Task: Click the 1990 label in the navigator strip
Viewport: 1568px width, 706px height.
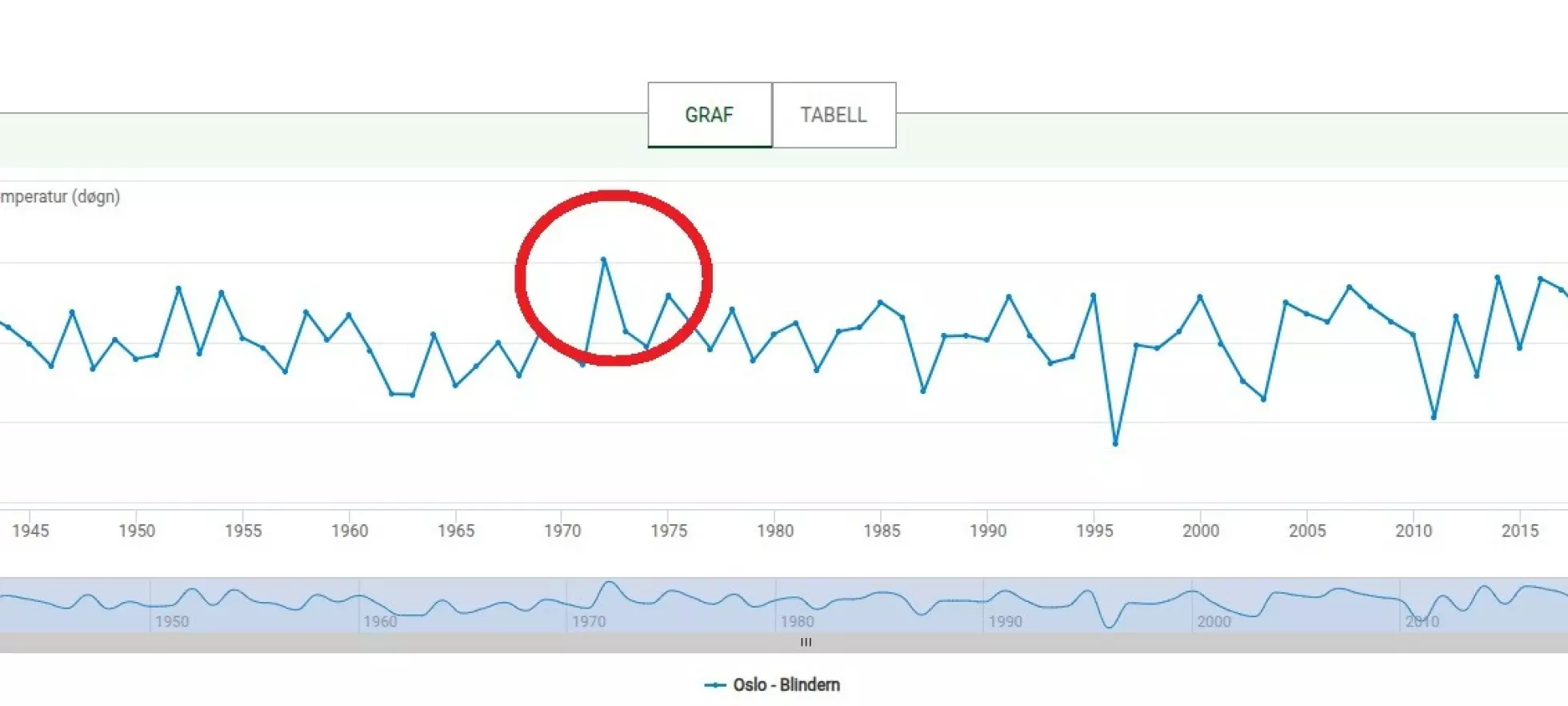Action: point(1005,621)
